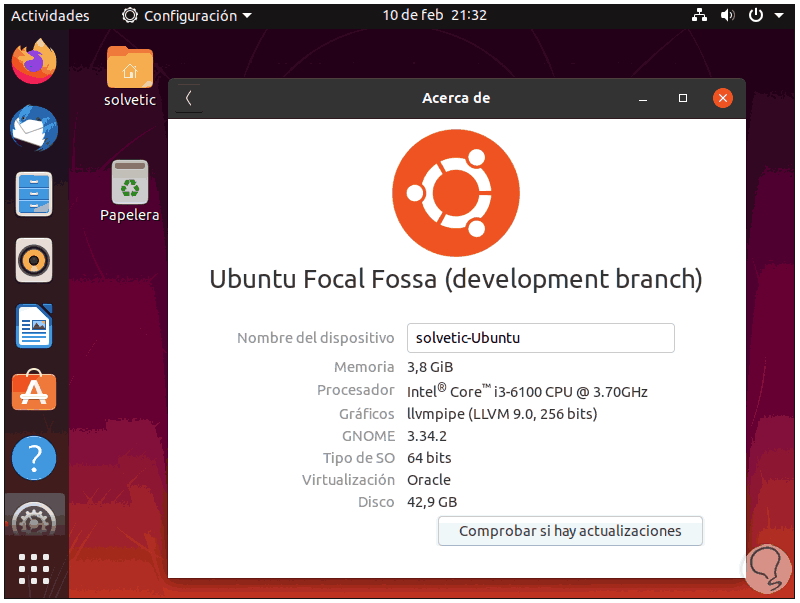This screenshot has height=603, width=800.
Task: Go back using the header arrow
Action: (x=188, y=98)
